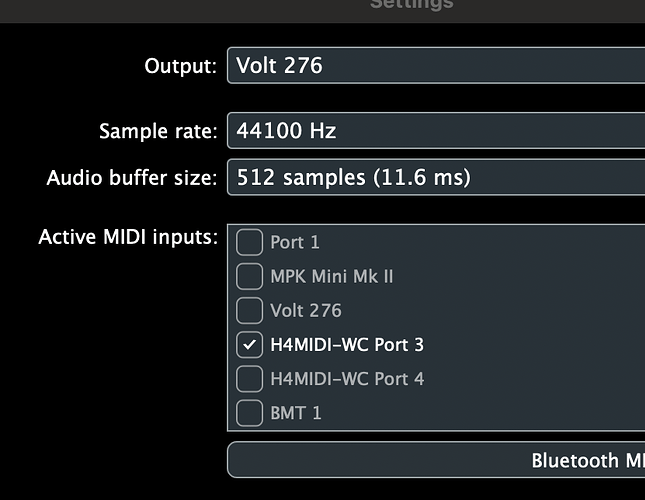
Task: Enable the BMT 1 MIDI input checkbox
Action: pos(249,412)
